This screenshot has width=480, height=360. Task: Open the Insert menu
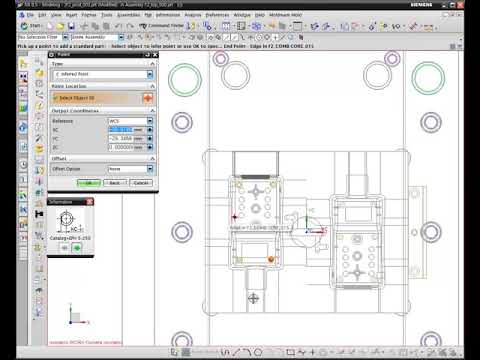[71, 15]
